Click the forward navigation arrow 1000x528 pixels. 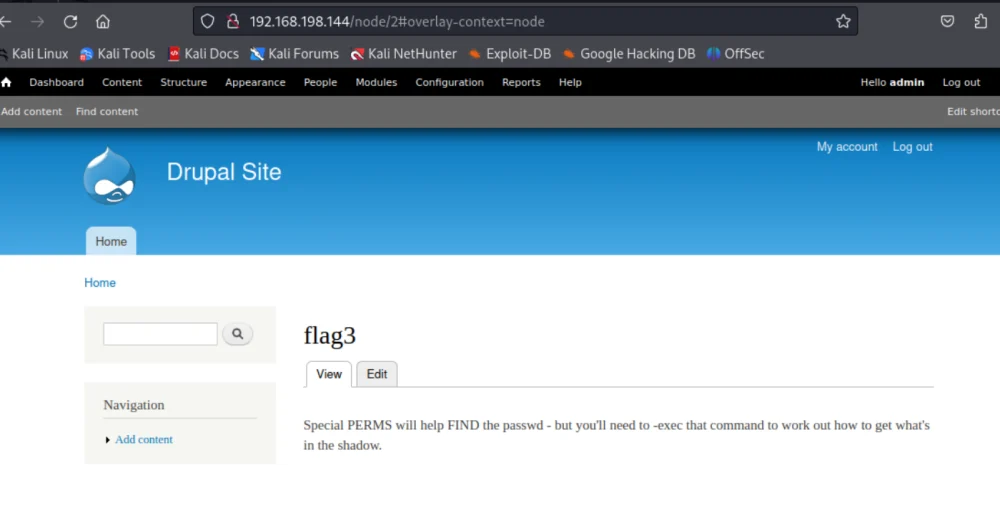coord(38,22)
